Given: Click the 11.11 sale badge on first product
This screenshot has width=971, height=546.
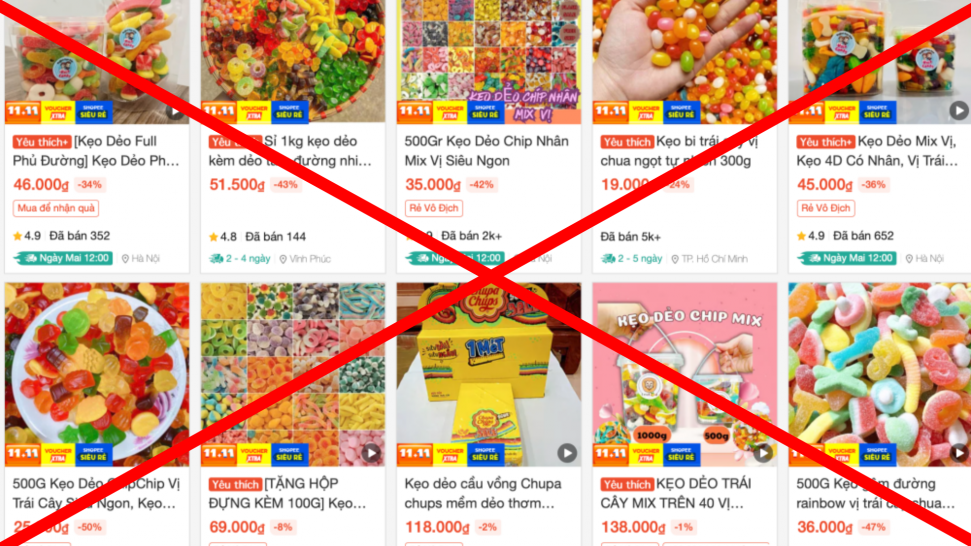Looking at the screenshot, I should [x=23, y=111].
